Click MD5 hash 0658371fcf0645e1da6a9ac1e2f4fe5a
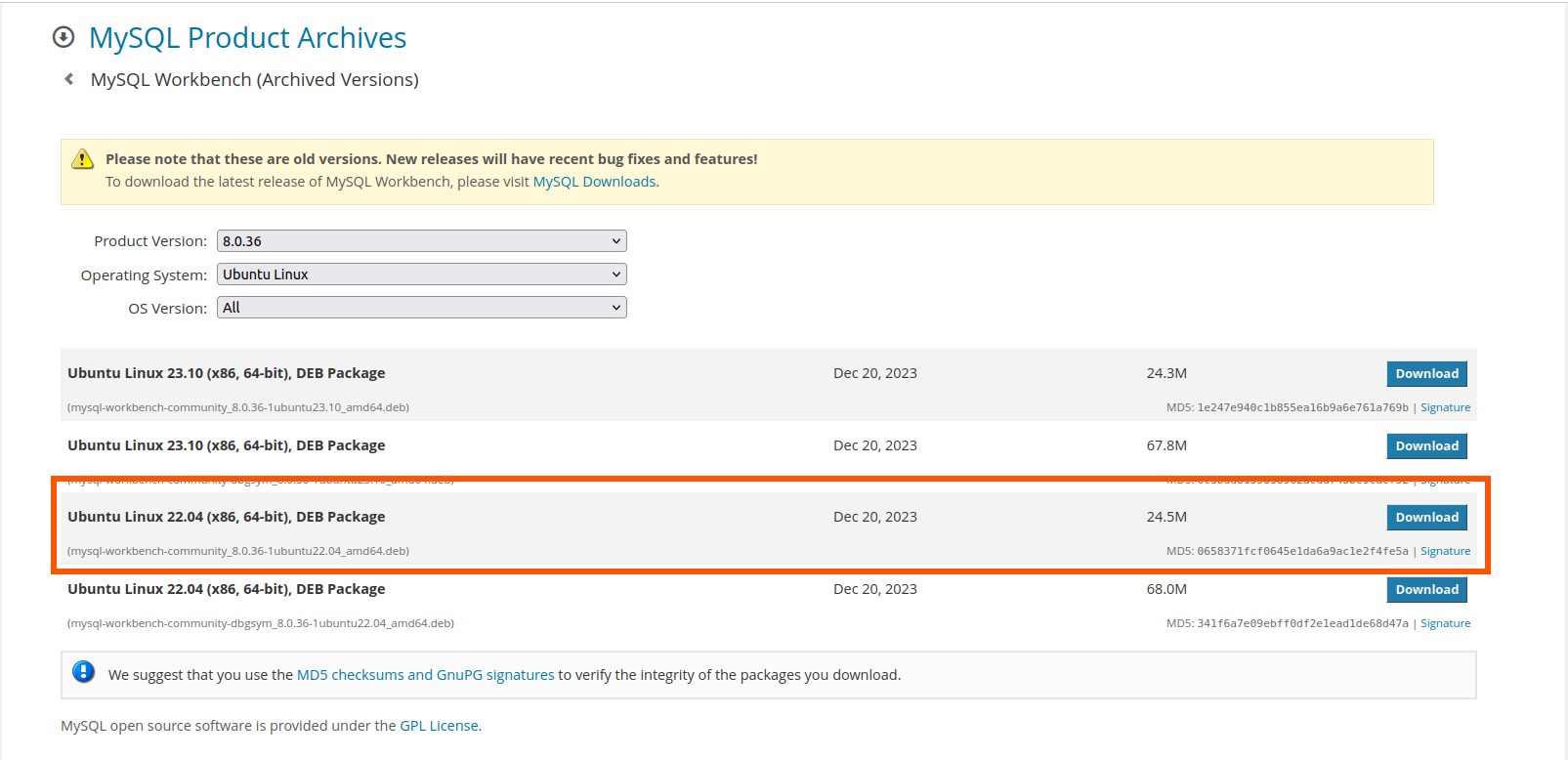 (1302, 551)
